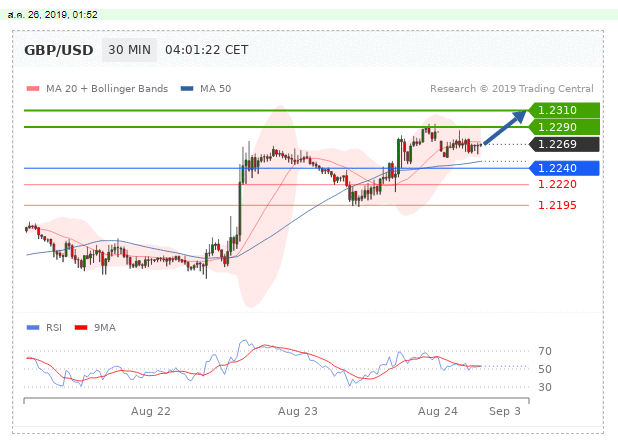Click the date stamp reading 26, 2019, 01:52
Viewport: 618px width, 443px height.
52,15
